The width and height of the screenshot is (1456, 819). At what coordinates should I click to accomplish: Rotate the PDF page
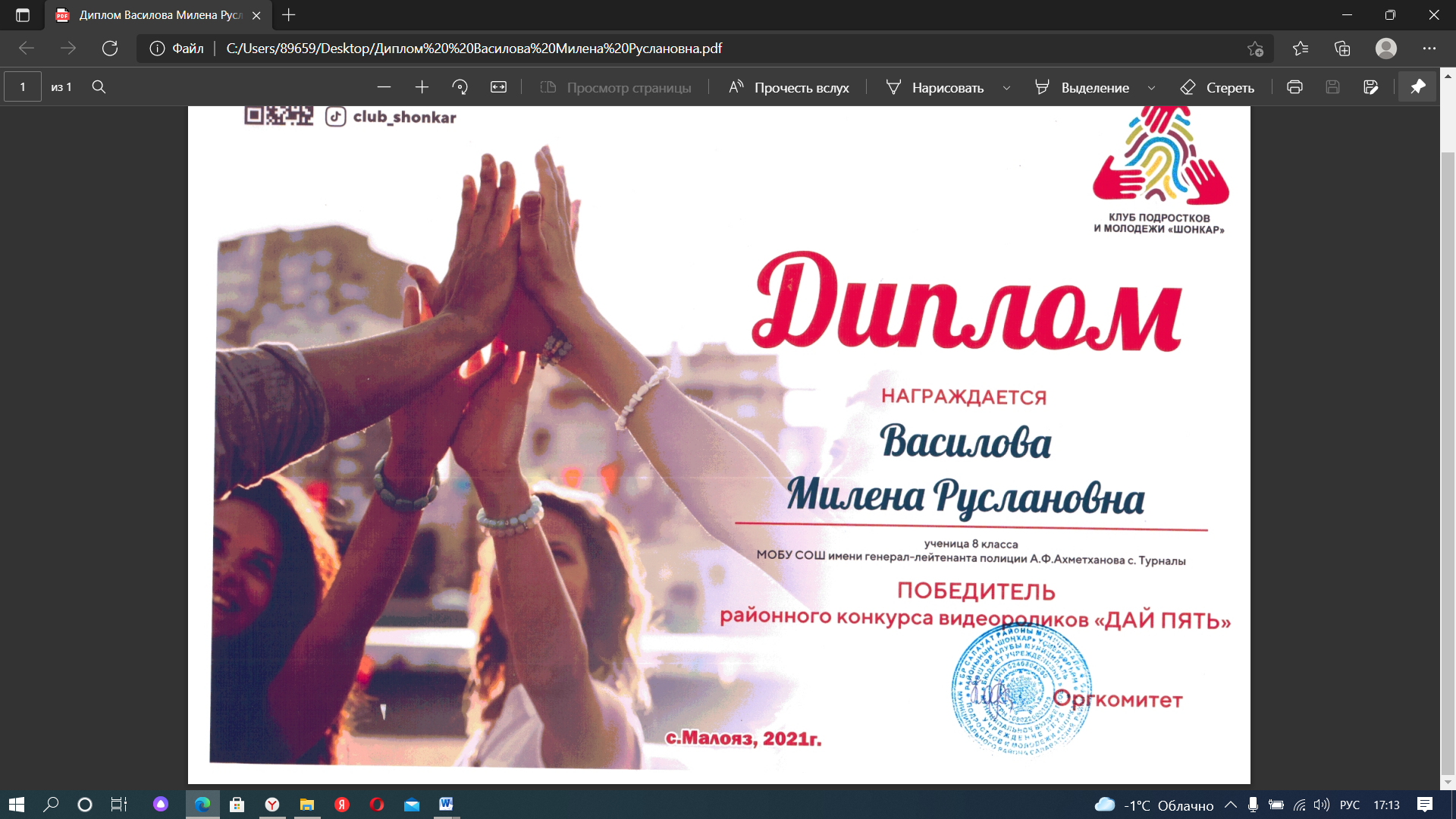pos(460,87)
